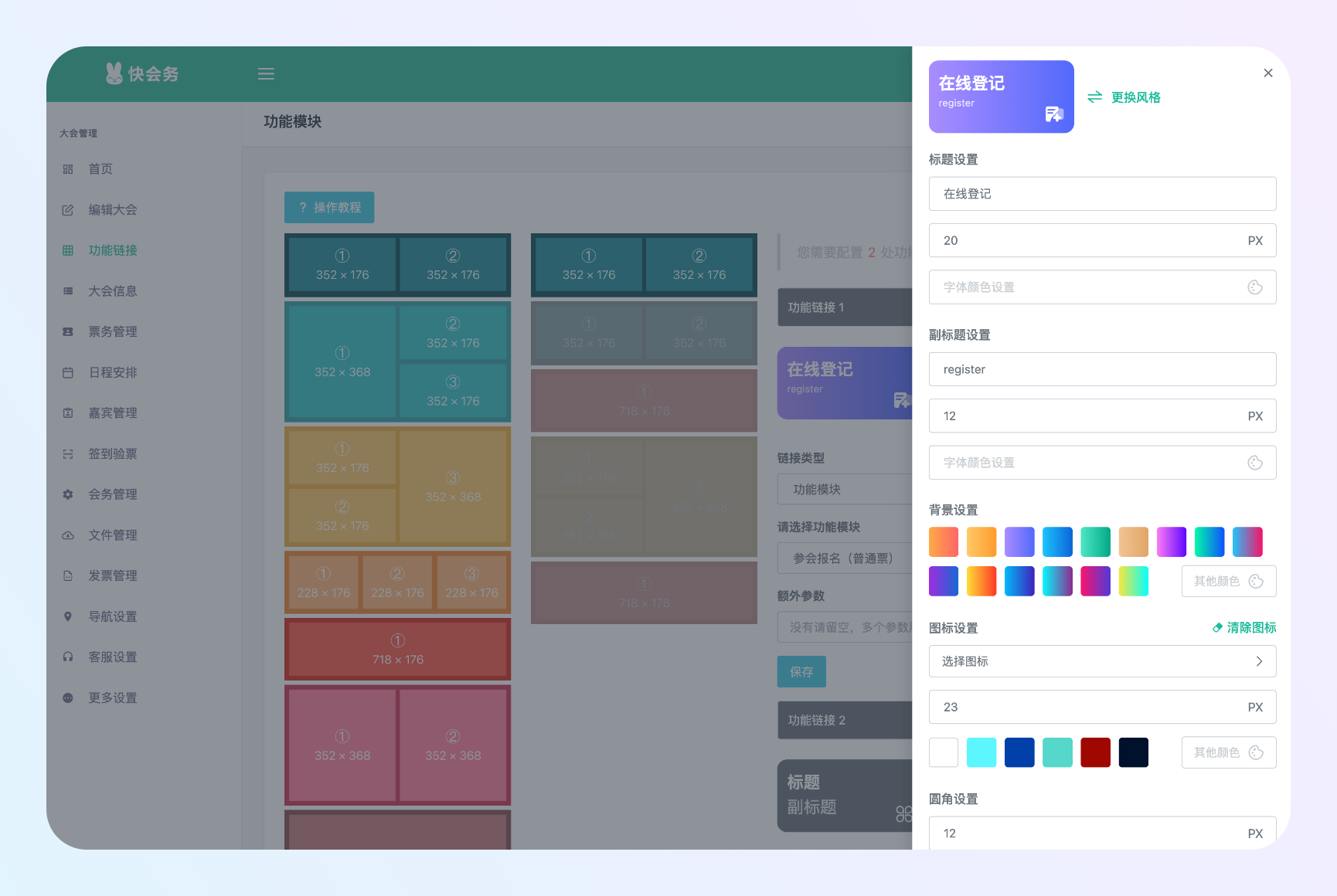The height and width of the screenshot is (896, 1337).
Task: Click the 保存 save button
Action: click(801, 672)
